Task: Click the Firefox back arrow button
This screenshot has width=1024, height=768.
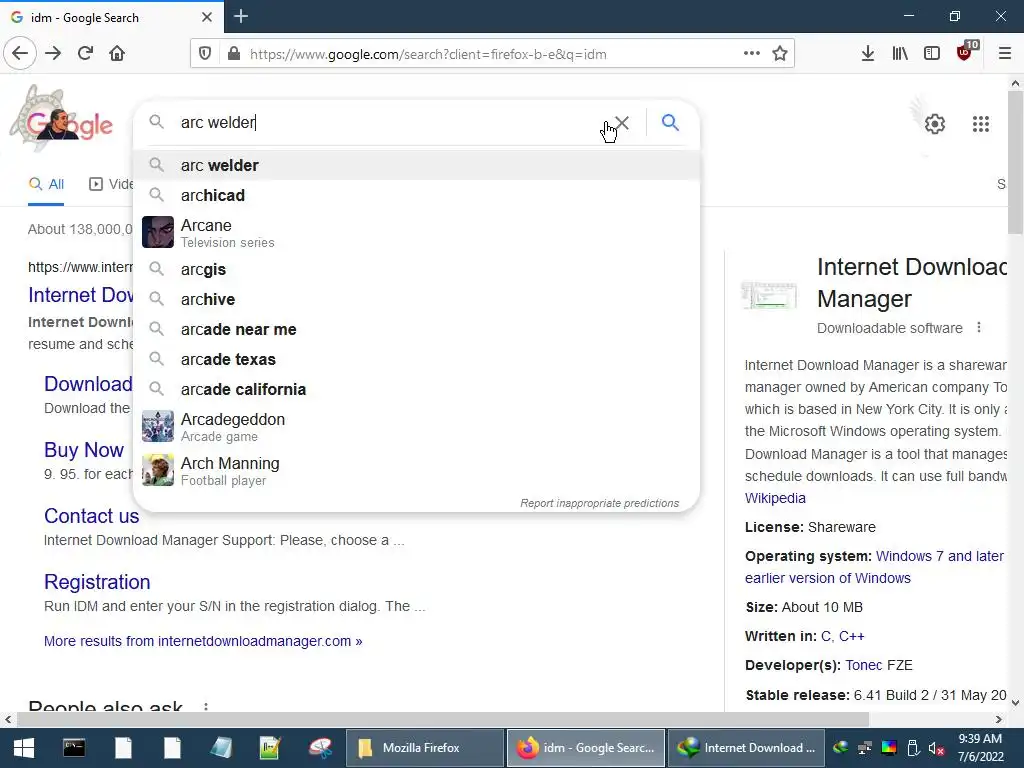Action: 20,54
